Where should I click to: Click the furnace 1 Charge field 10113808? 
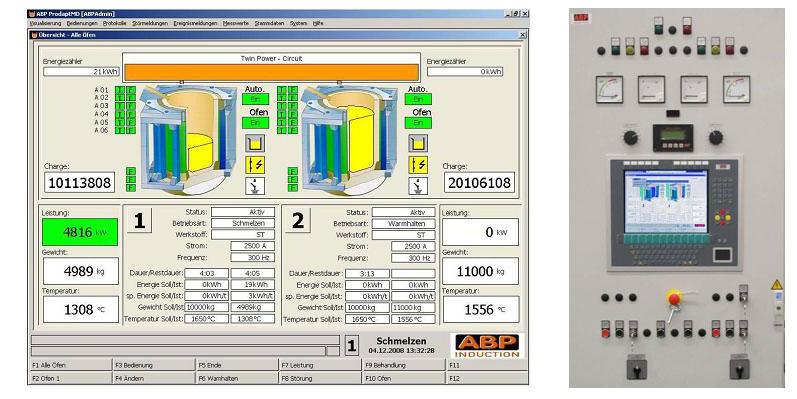pyautogui.click(x=80, y=182)
